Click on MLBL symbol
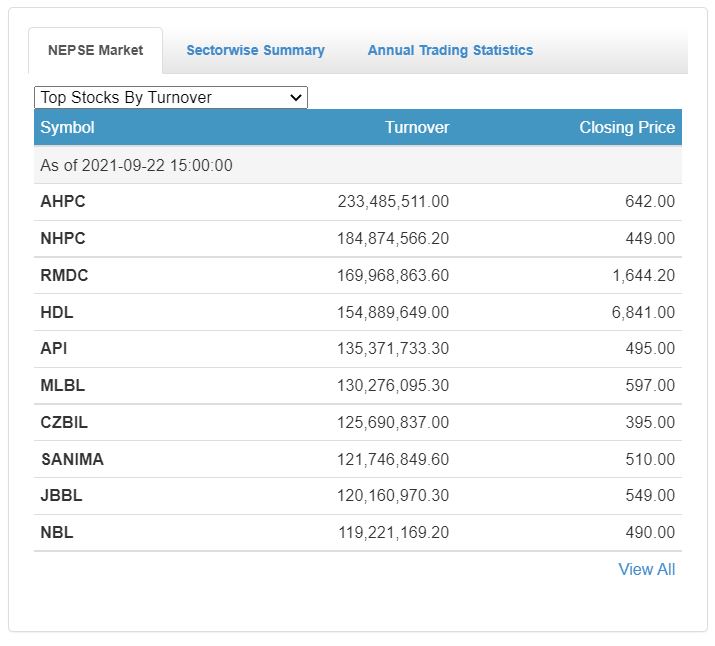The width and height of the screenshot is (715, 646). [x=63, y=385]
